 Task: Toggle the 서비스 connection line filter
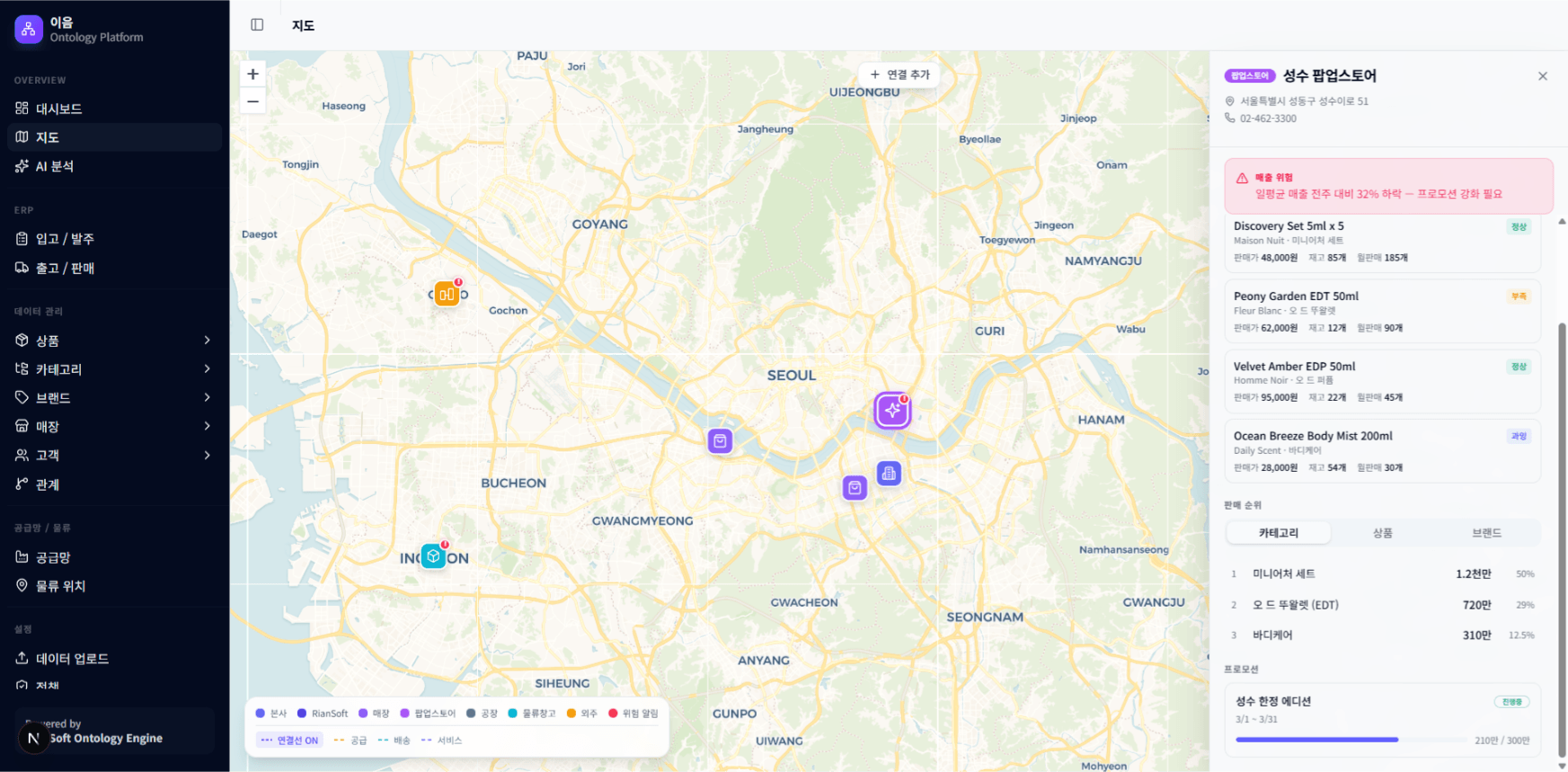441,741
